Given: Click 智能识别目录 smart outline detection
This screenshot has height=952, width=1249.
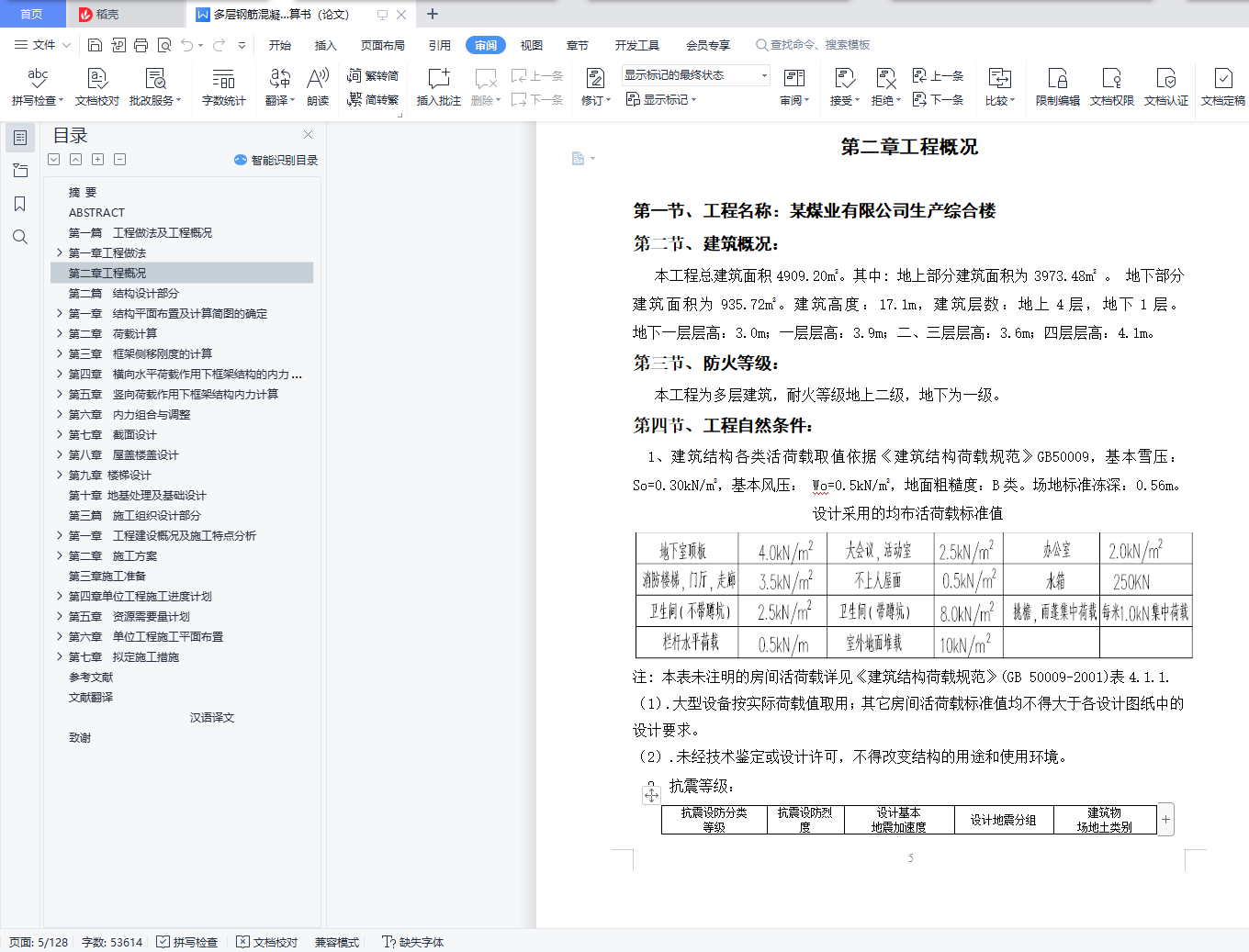Looking at the screenshot, I should 276,160.
